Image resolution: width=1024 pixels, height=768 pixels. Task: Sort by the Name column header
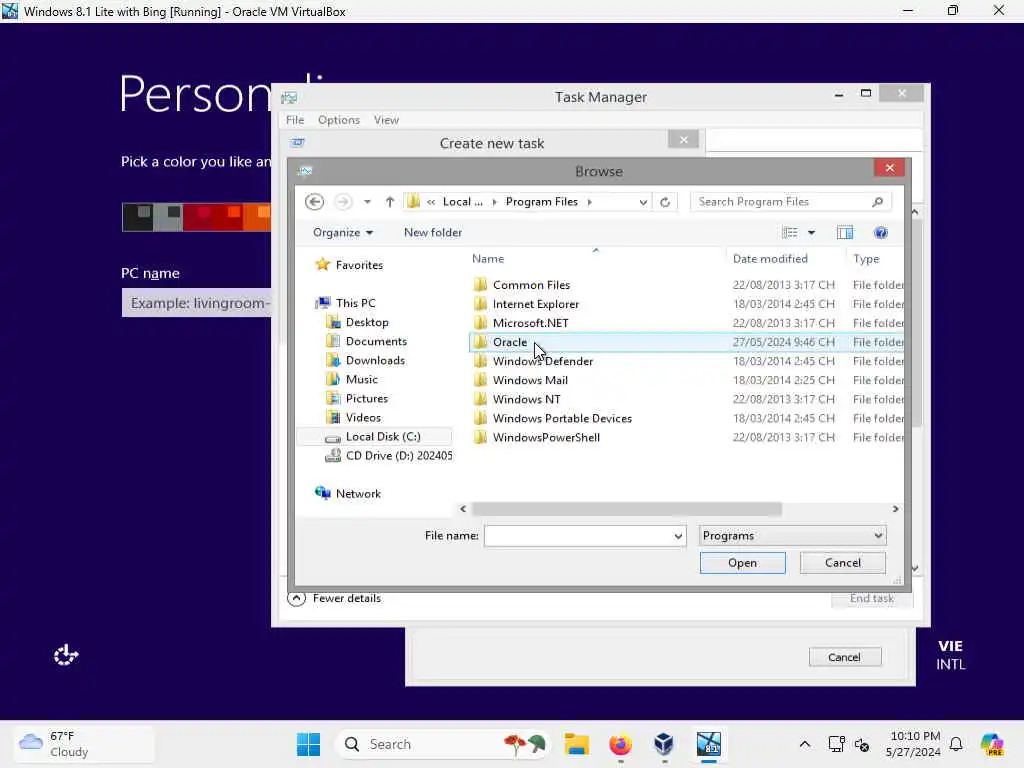(488, 259)
